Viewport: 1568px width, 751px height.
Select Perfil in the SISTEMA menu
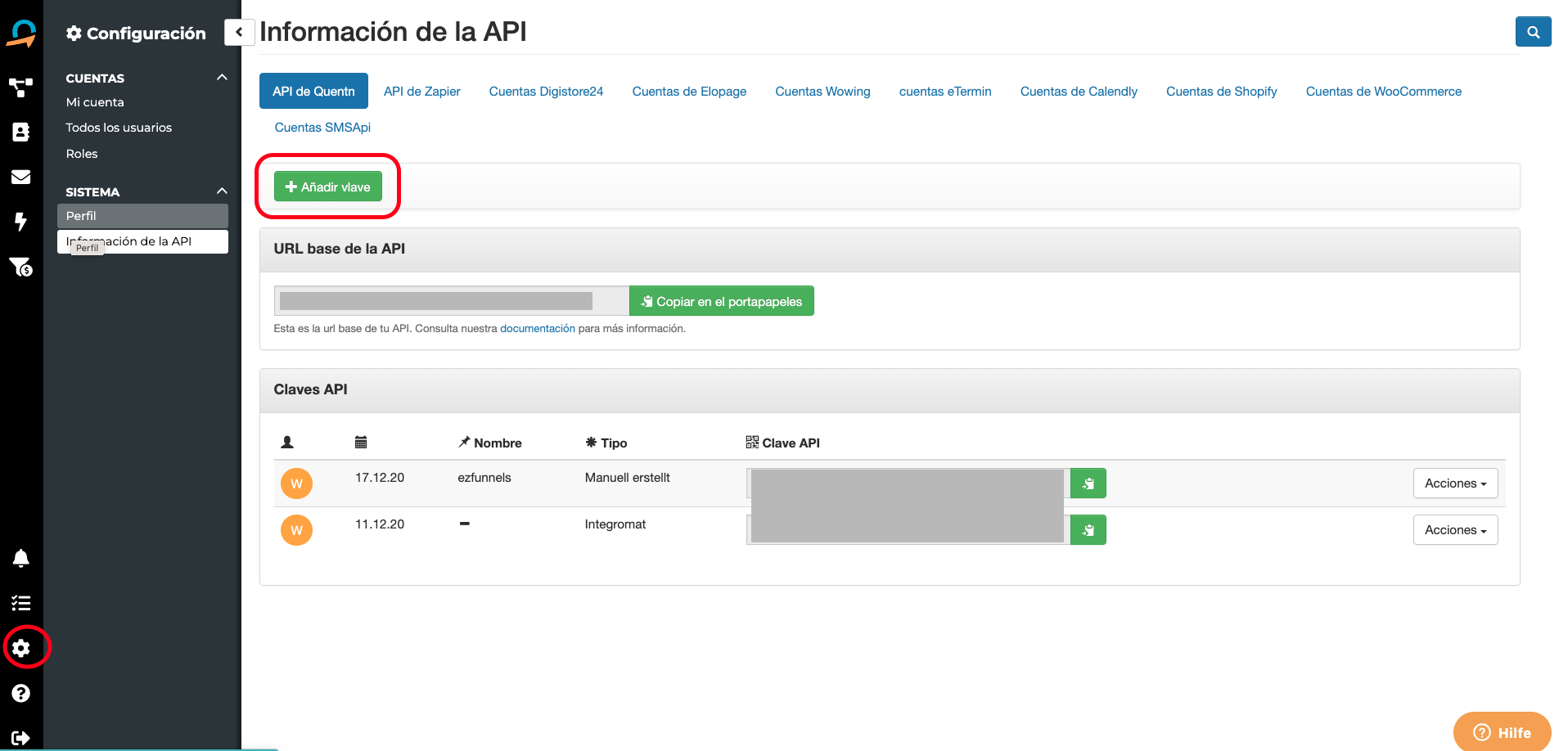tap(142, 216)
